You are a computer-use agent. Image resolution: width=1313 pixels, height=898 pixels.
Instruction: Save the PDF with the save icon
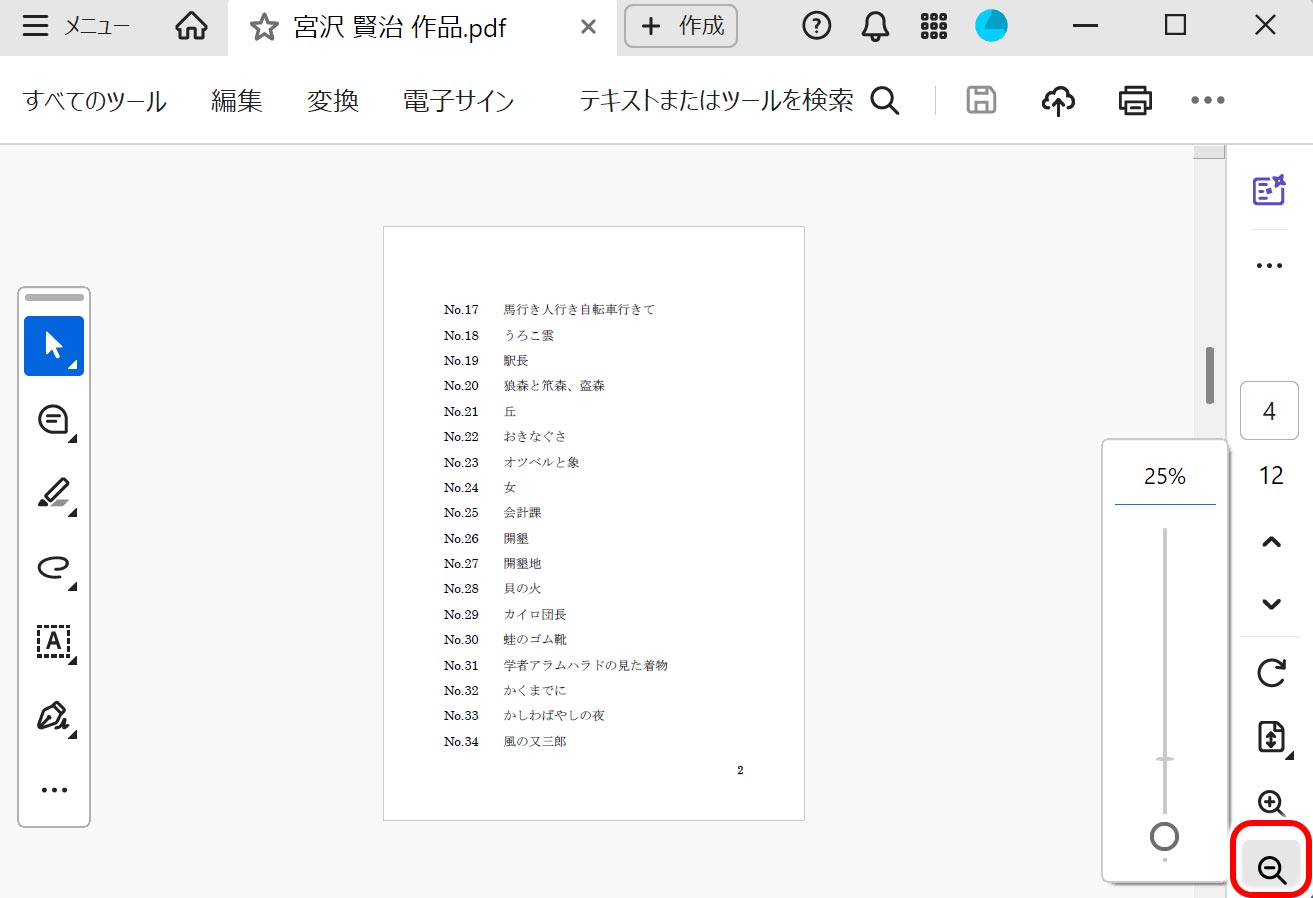pos(980,99)
